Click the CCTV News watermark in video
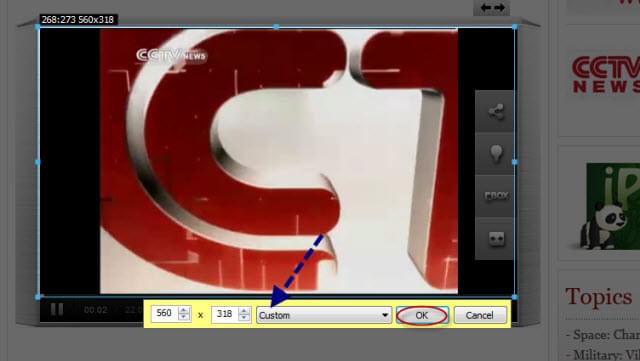 point(172,55)
